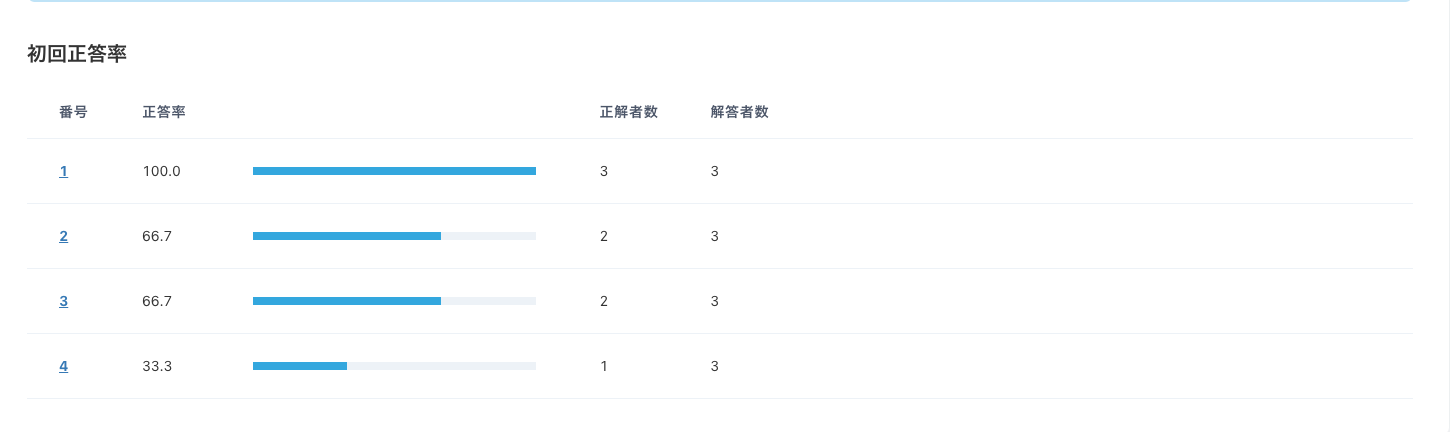Click the 番号 column header
Image resolution: width=1450 pixels, height=432 pixels.
point(73,112)
